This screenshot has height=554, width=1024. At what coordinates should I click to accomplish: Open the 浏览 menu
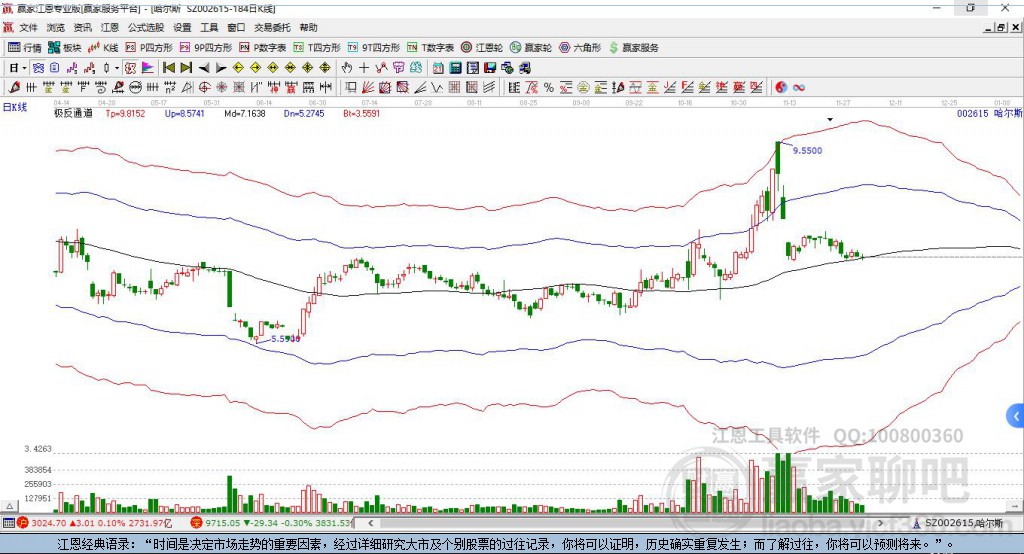[x=56, y=27]
